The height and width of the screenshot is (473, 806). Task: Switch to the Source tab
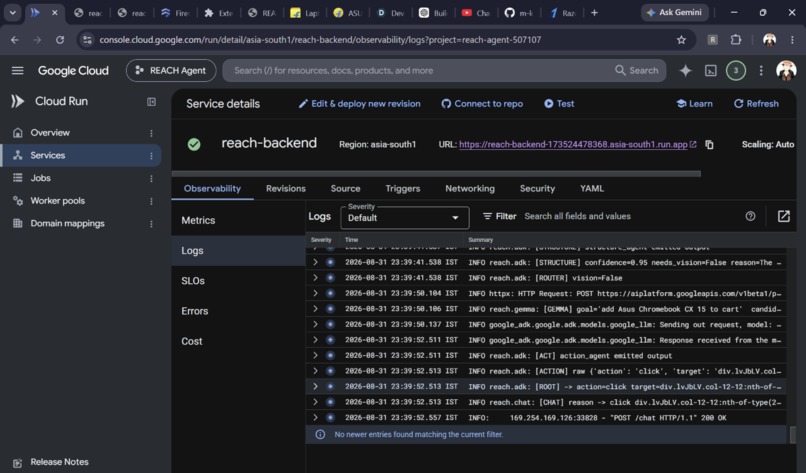click(x=345, y=189)
